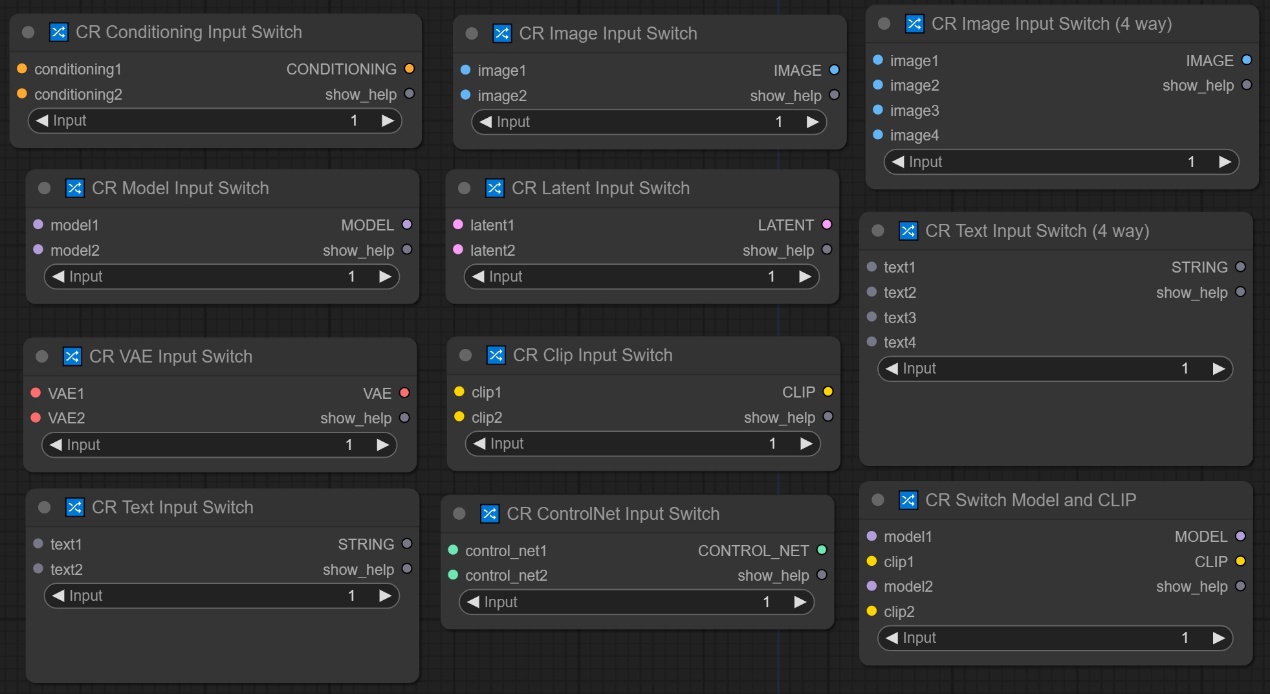Click the shuffle icon on CR Clip Input Switch
The height and width of the screenshot is (694, 1270).
pos(495,355)
